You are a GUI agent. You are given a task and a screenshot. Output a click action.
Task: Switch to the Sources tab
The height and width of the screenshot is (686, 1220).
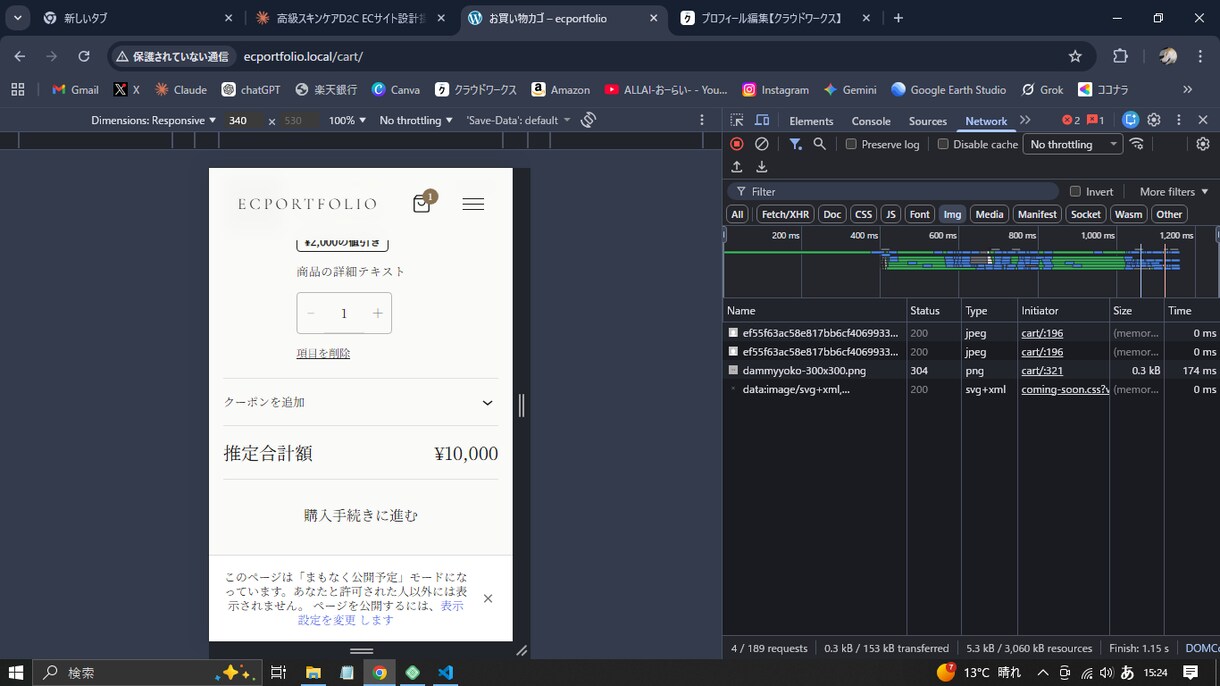(x=928, y=121)
